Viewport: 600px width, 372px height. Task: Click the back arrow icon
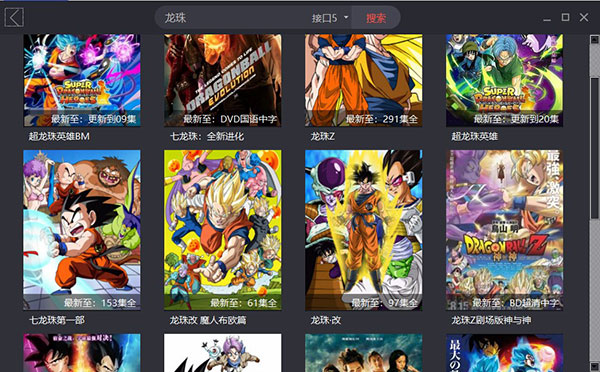point(14,18)
